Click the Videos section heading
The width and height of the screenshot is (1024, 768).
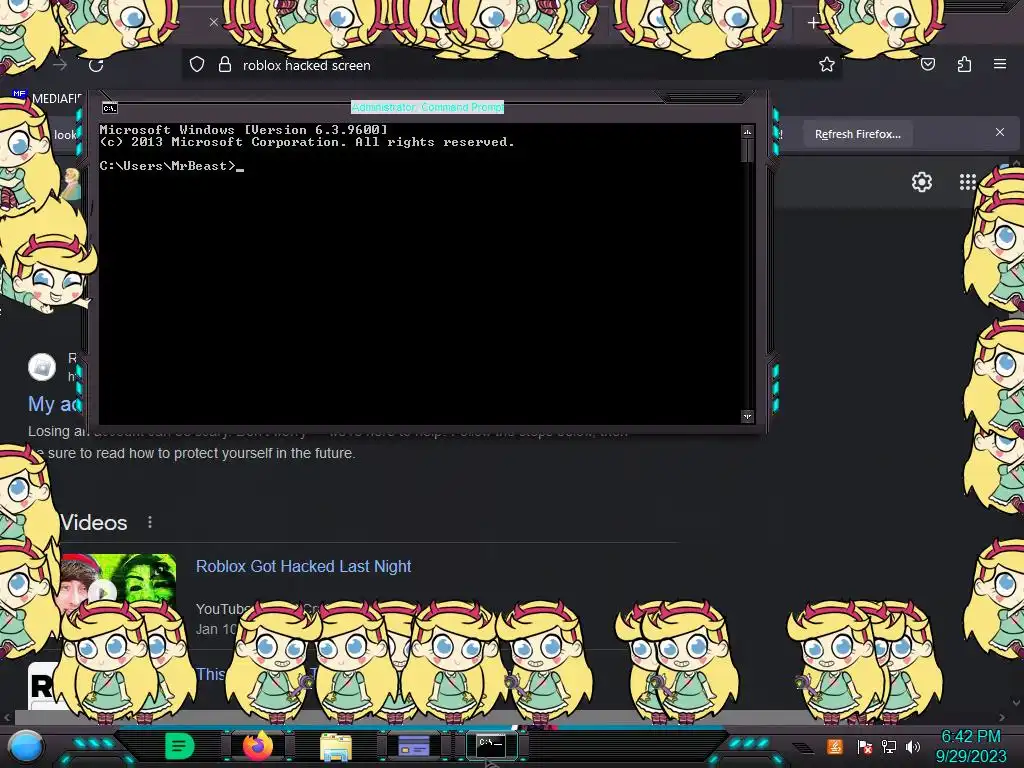click(x=93, y=522)
